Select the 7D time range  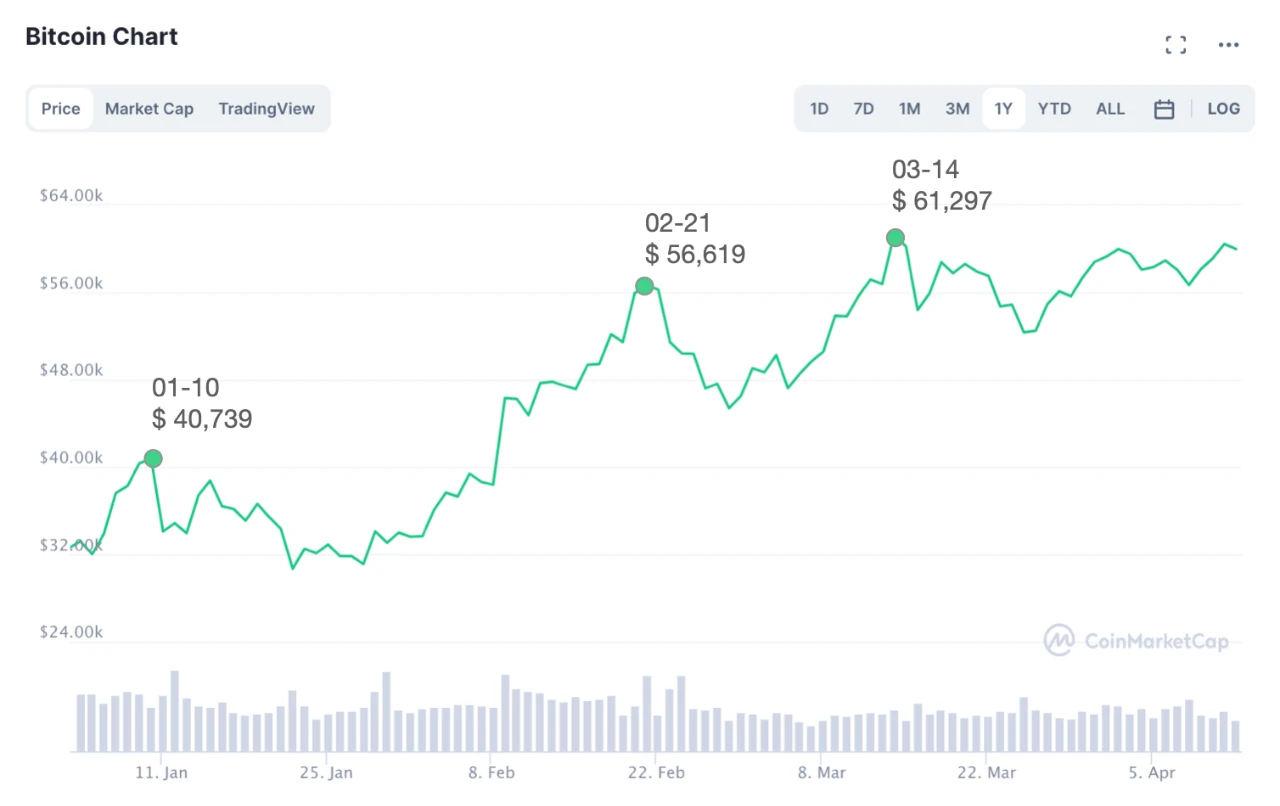pyautogui.click(x=864, y=109)
